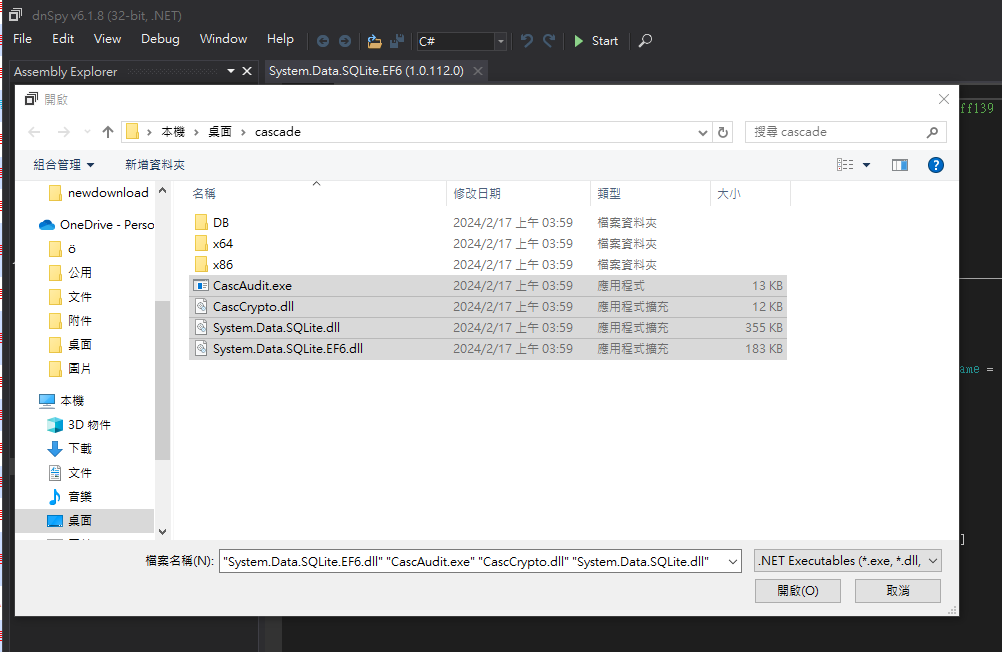Sort by 名稱 column header

(x=317, y=193)
